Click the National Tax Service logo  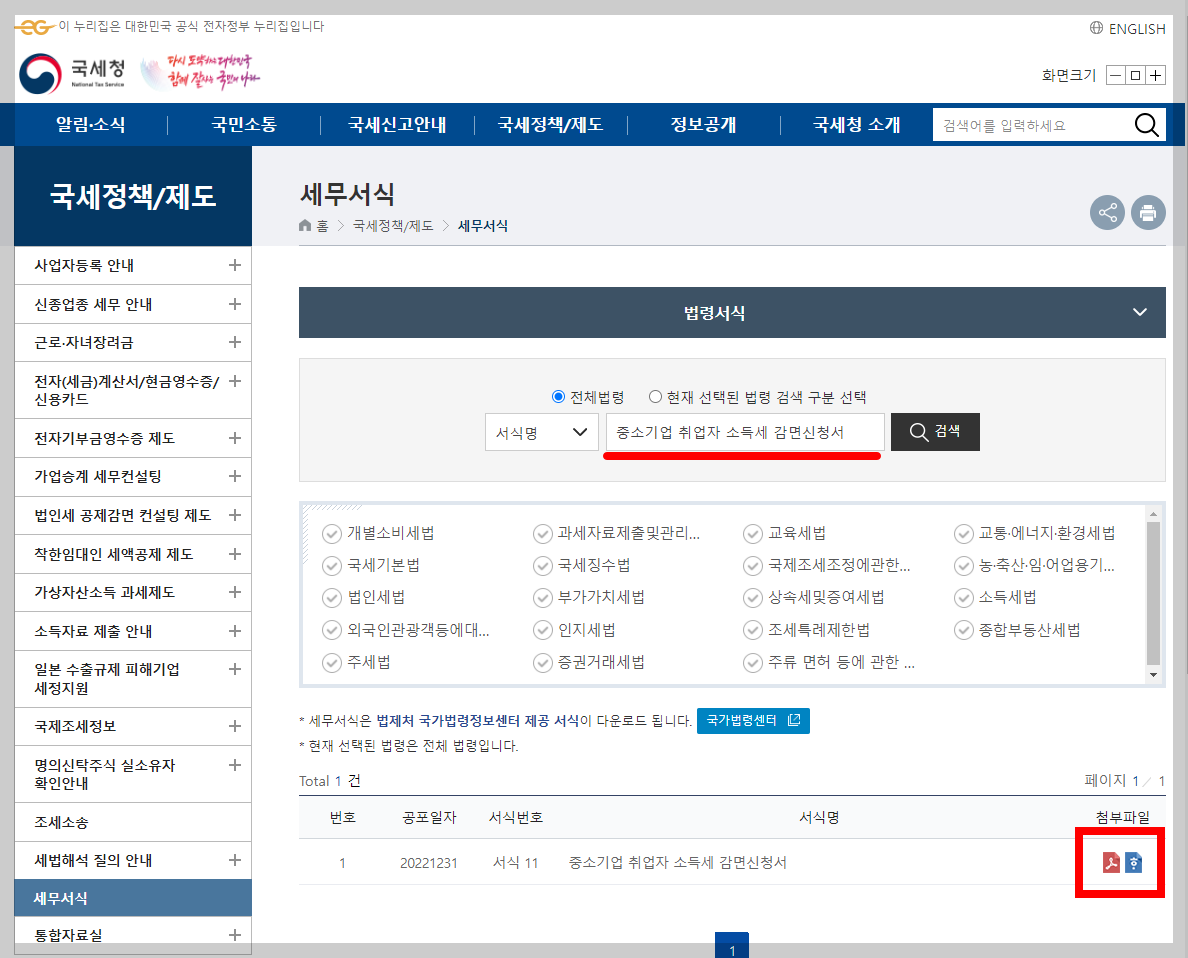coord(73,73)
